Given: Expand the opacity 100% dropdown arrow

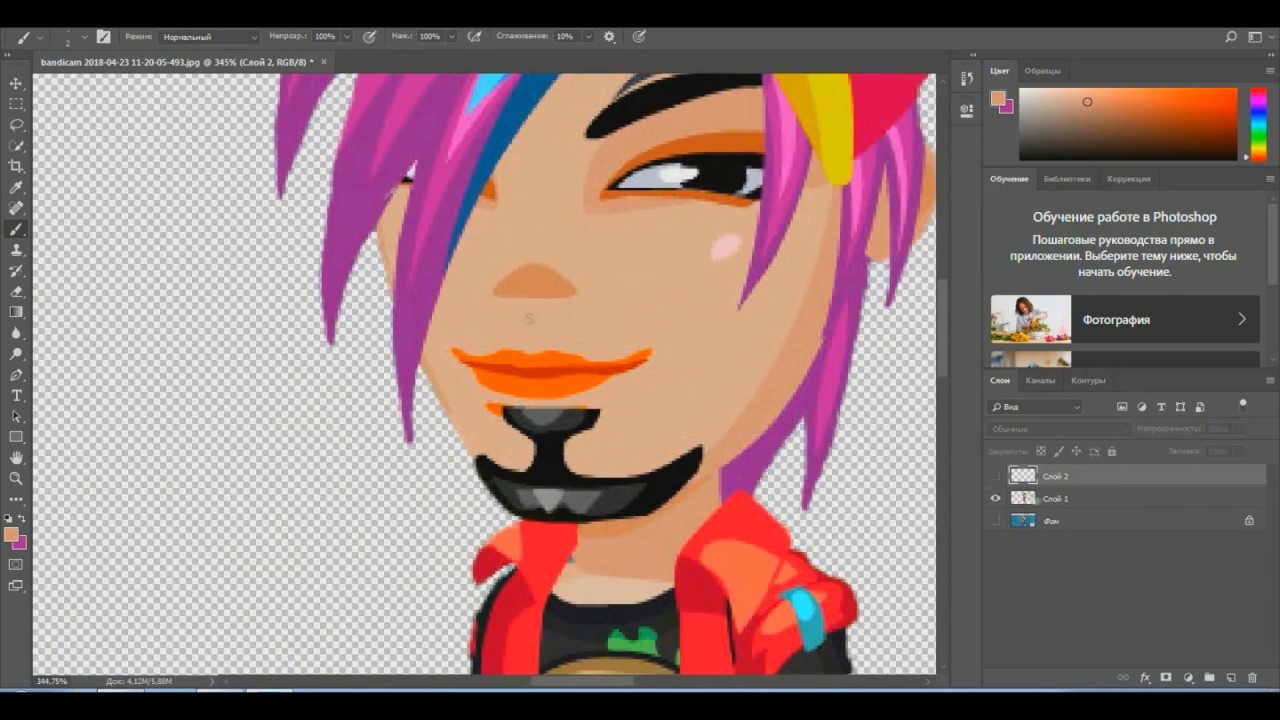Looking at the screenshot, I should [347, 36].
